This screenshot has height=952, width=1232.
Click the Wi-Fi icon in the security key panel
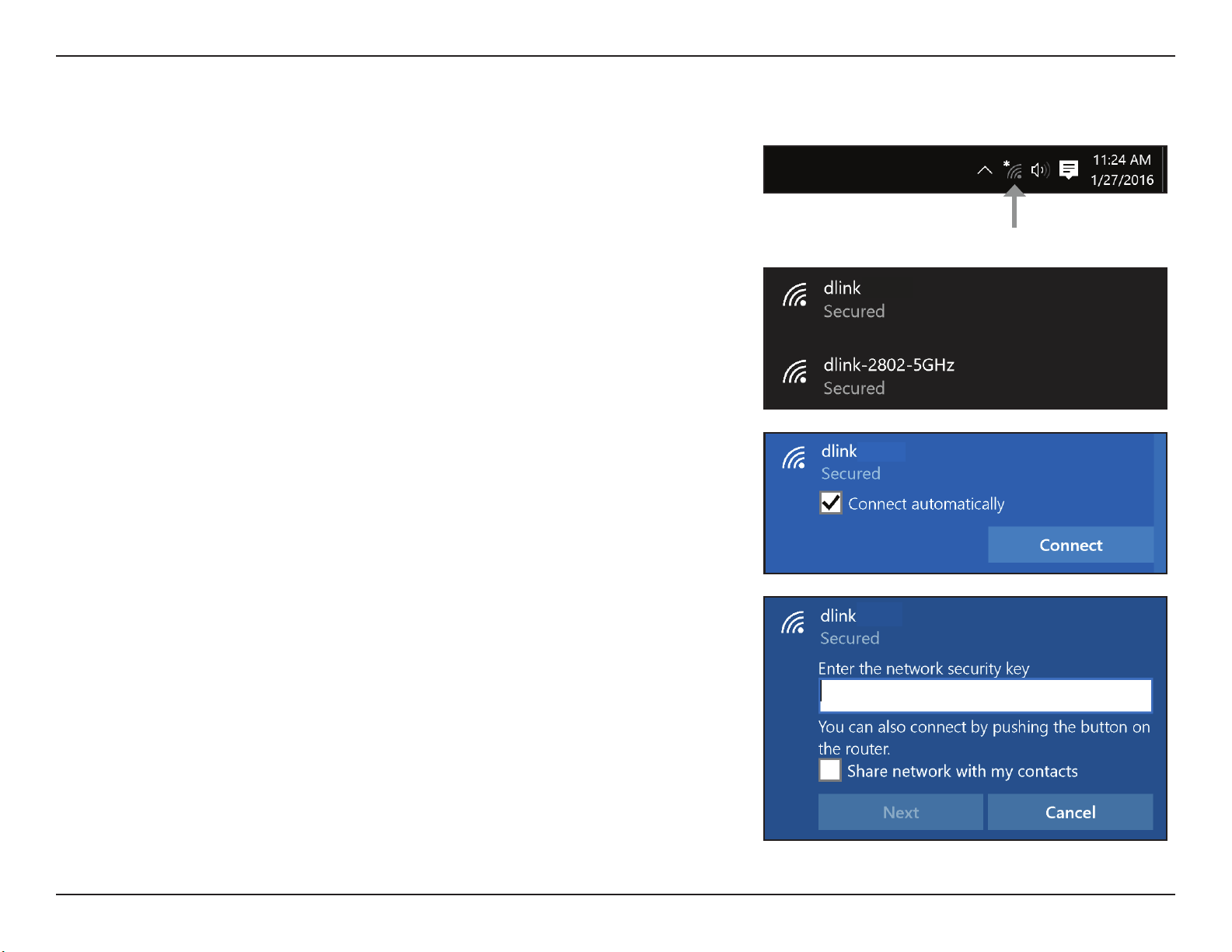[793, 622]
